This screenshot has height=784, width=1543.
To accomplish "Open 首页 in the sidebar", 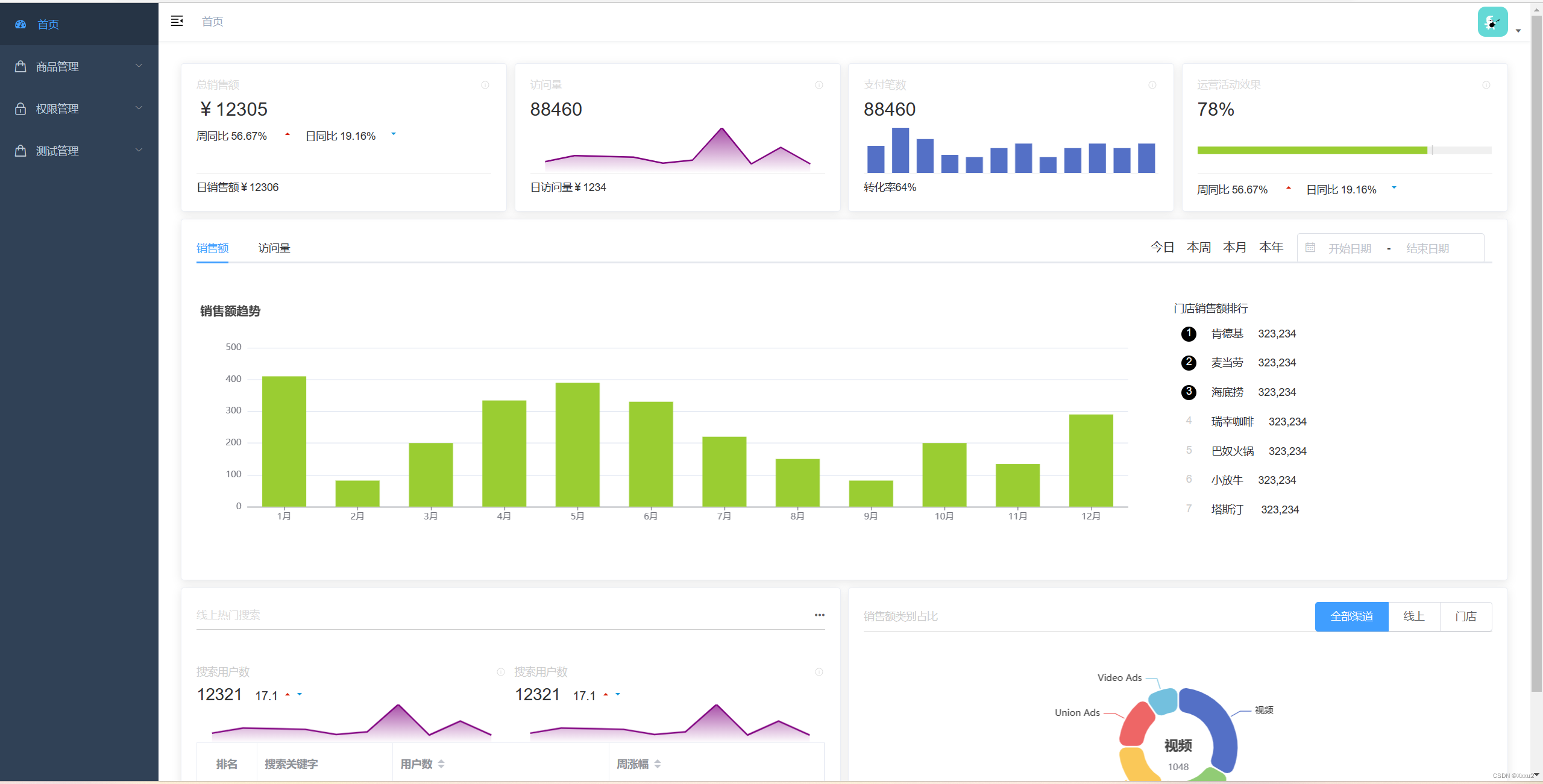I will (x=48, y=24).
